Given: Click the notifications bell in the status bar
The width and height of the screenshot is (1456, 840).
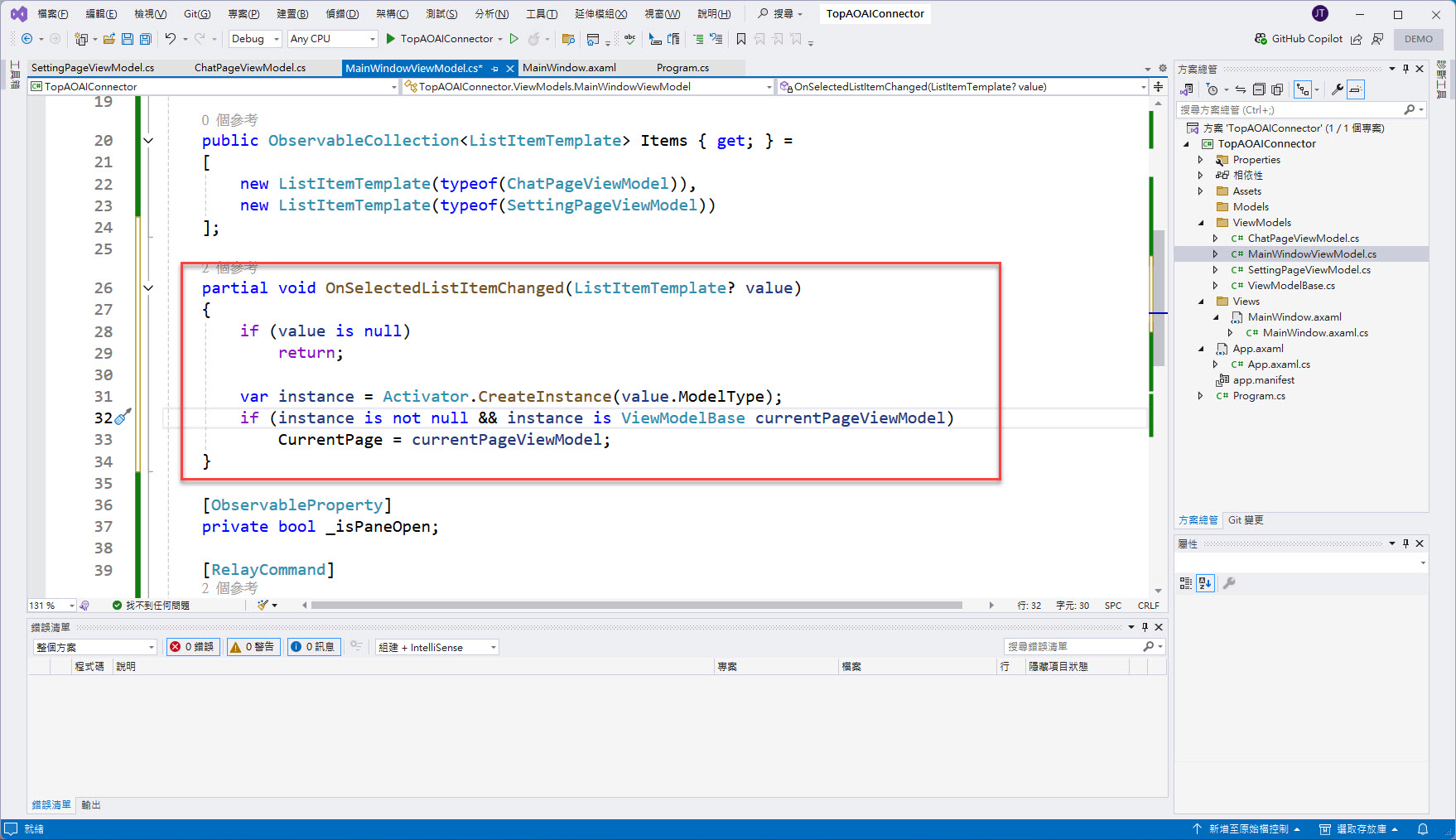Looking at the screenshot, I should (1423, 829).
